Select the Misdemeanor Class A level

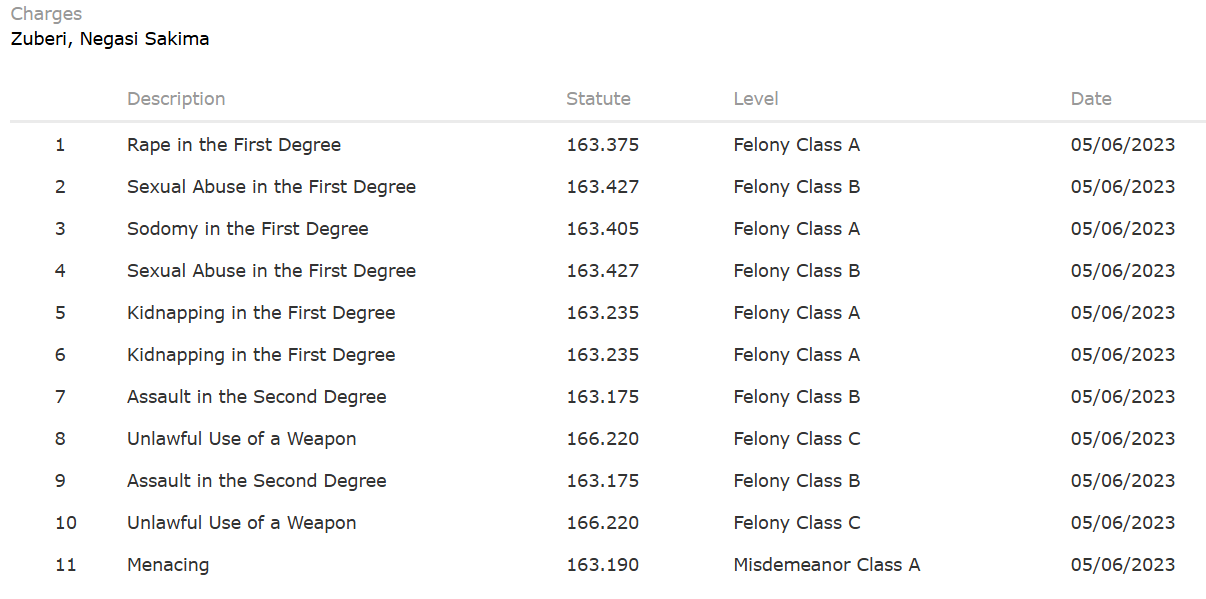(x=826, y=565)
